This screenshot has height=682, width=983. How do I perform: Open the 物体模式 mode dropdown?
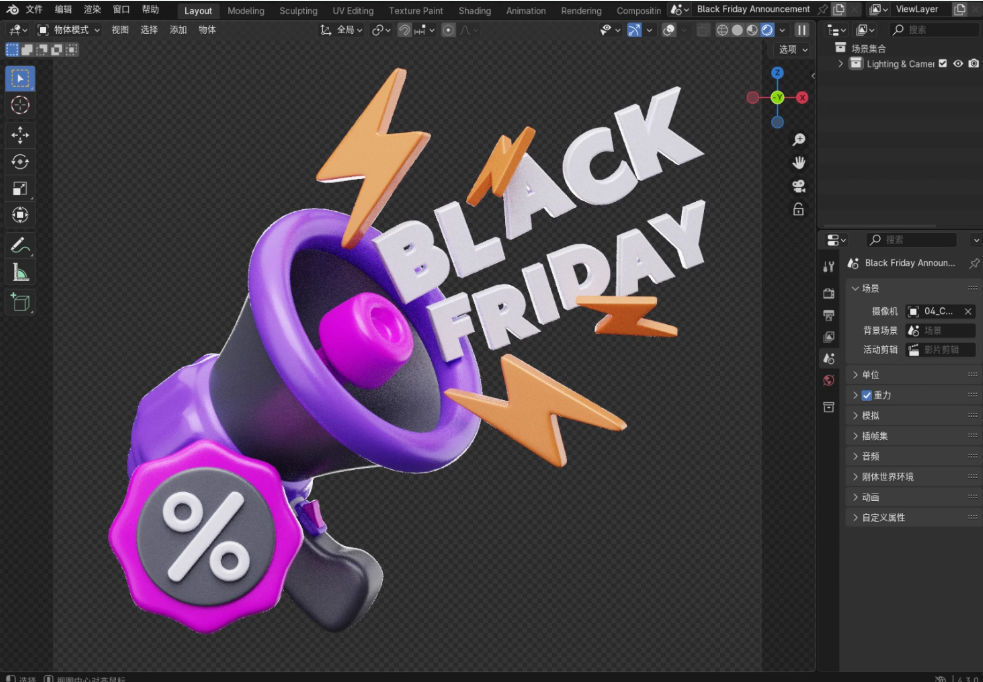point(68,30)
